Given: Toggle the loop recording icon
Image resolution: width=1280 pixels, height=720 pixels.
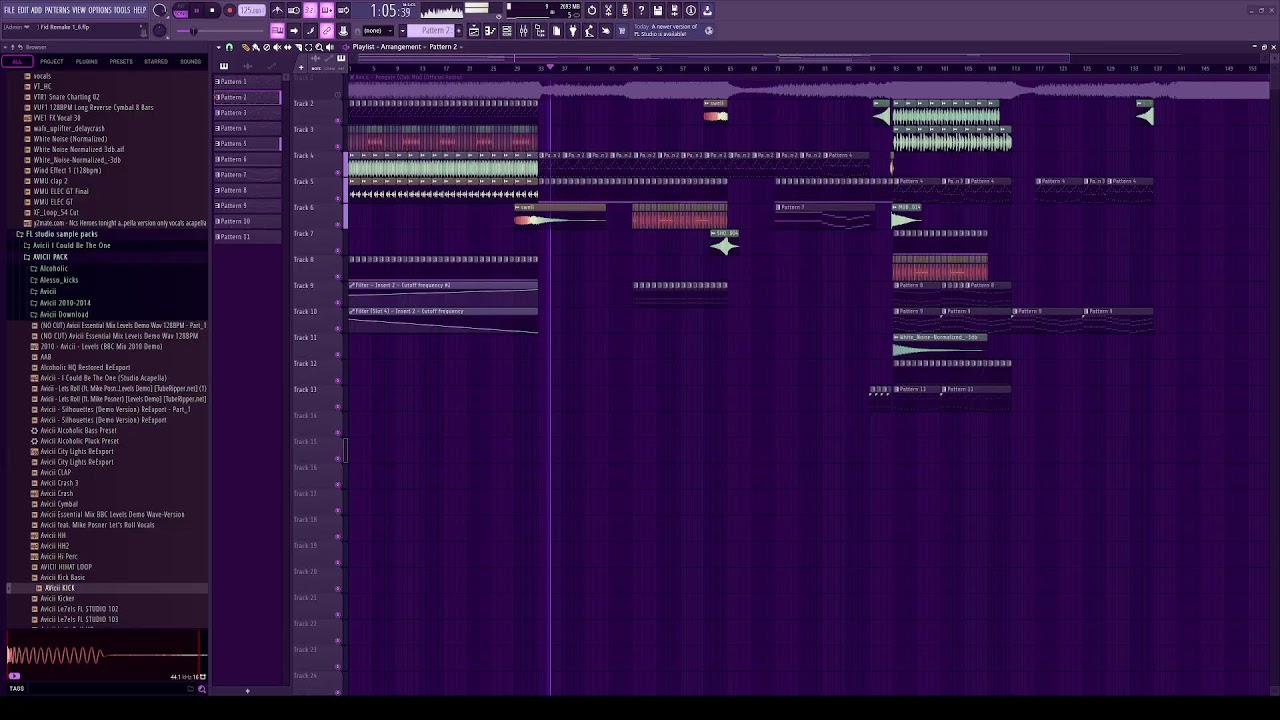Looking at the screenshot, I should coord(343,10).
